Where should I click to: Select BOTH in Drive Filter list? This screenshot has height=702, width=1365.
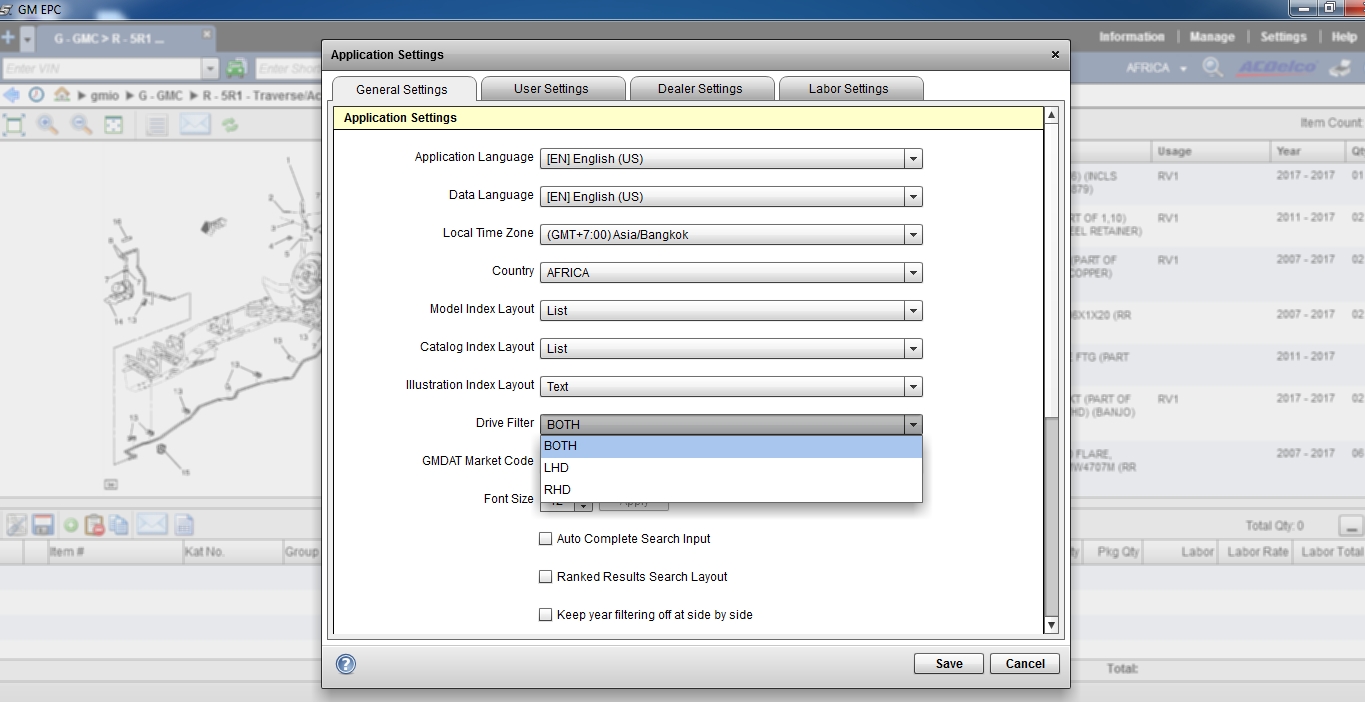pyautogui.click(x=731, y=446)
